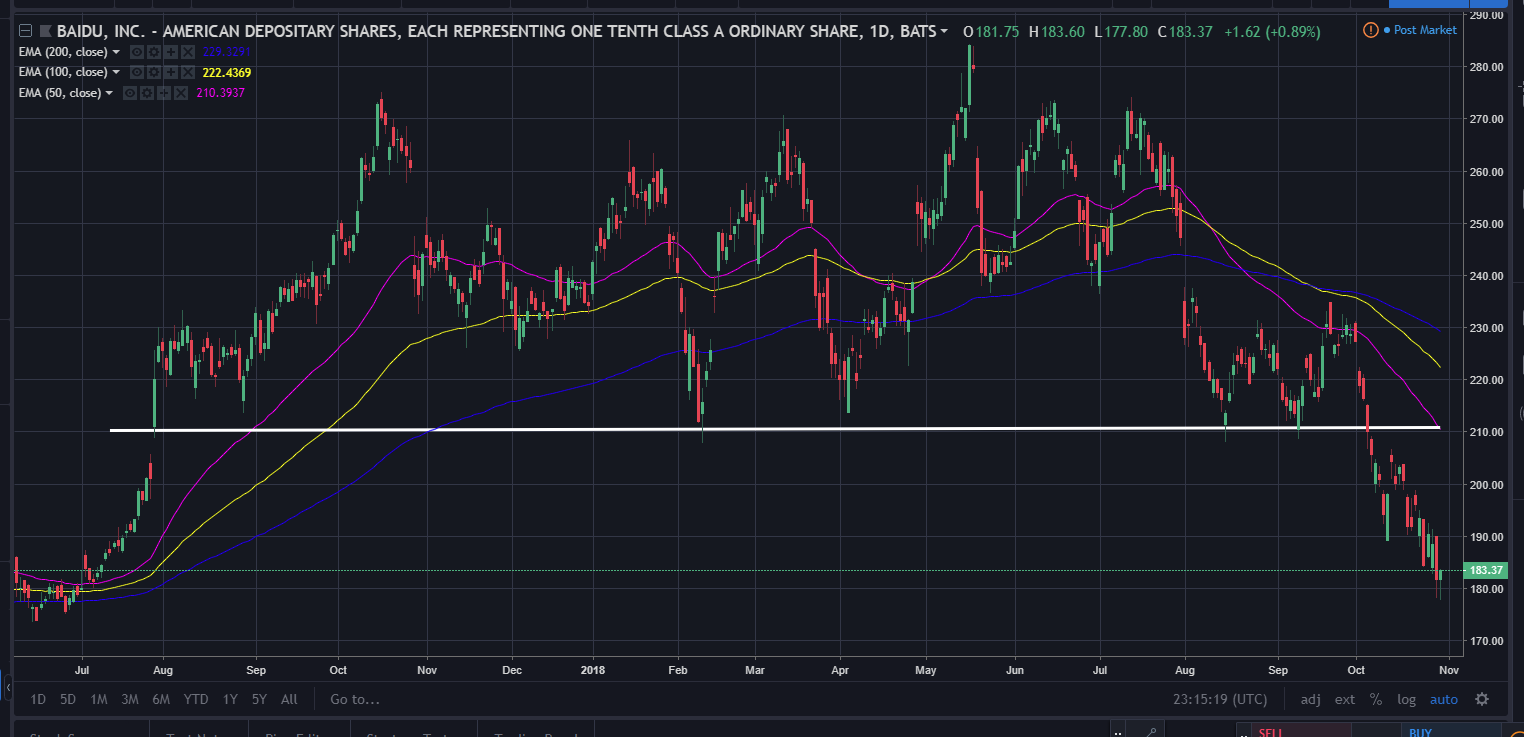Collapse the chart legend with the minus box
The height and width of the screenshot is (737, 1524).
point(26,31)
